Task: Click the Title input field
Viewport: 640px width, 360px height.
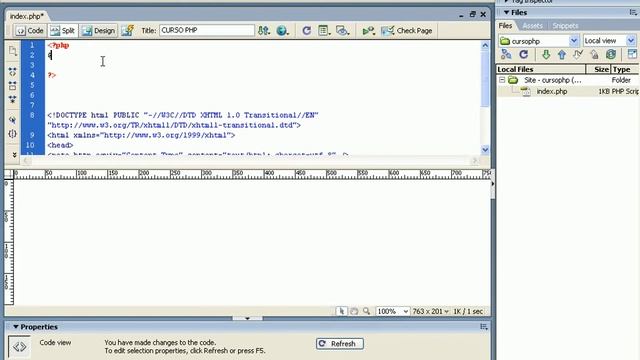Action: 207,30
